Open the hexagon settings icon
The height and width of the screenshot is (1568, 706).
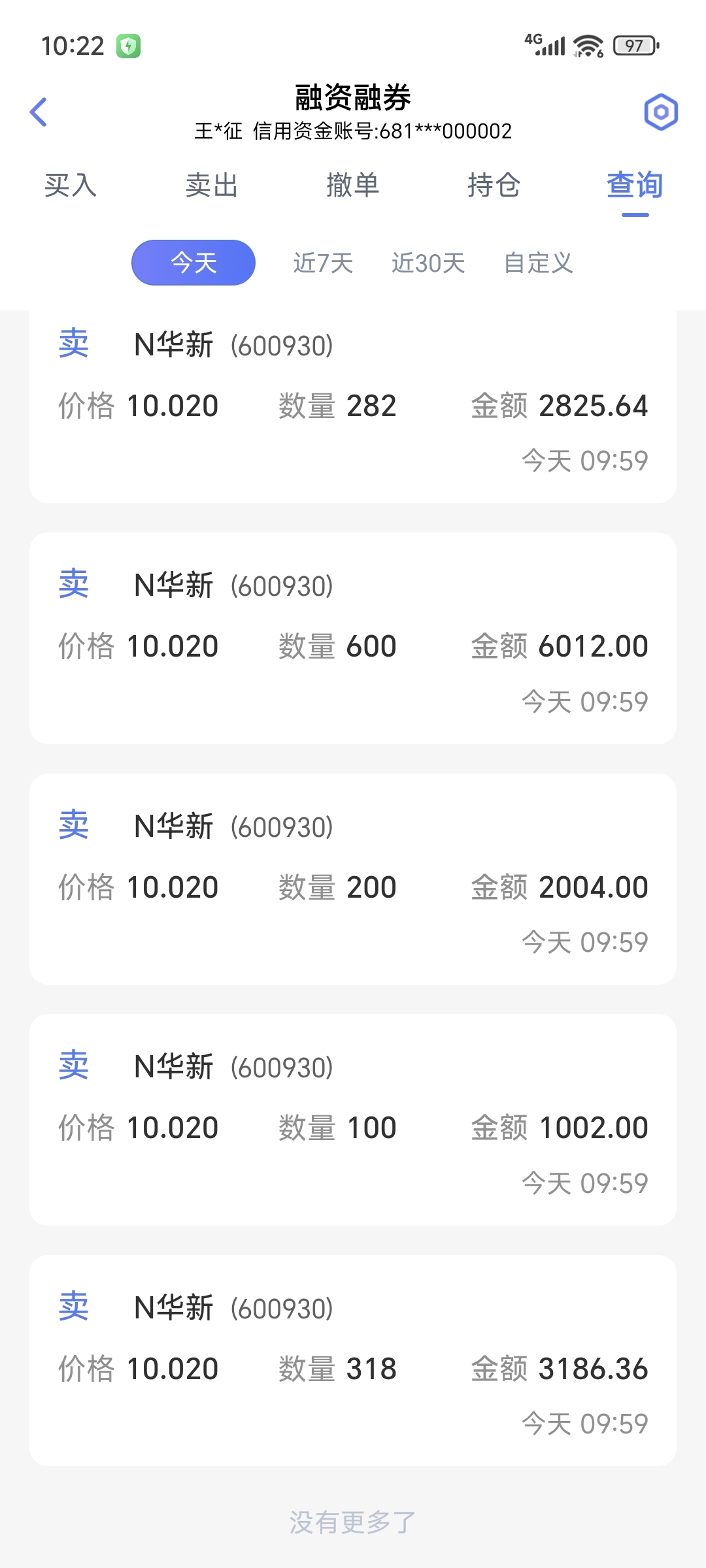(x=661, y=112)
